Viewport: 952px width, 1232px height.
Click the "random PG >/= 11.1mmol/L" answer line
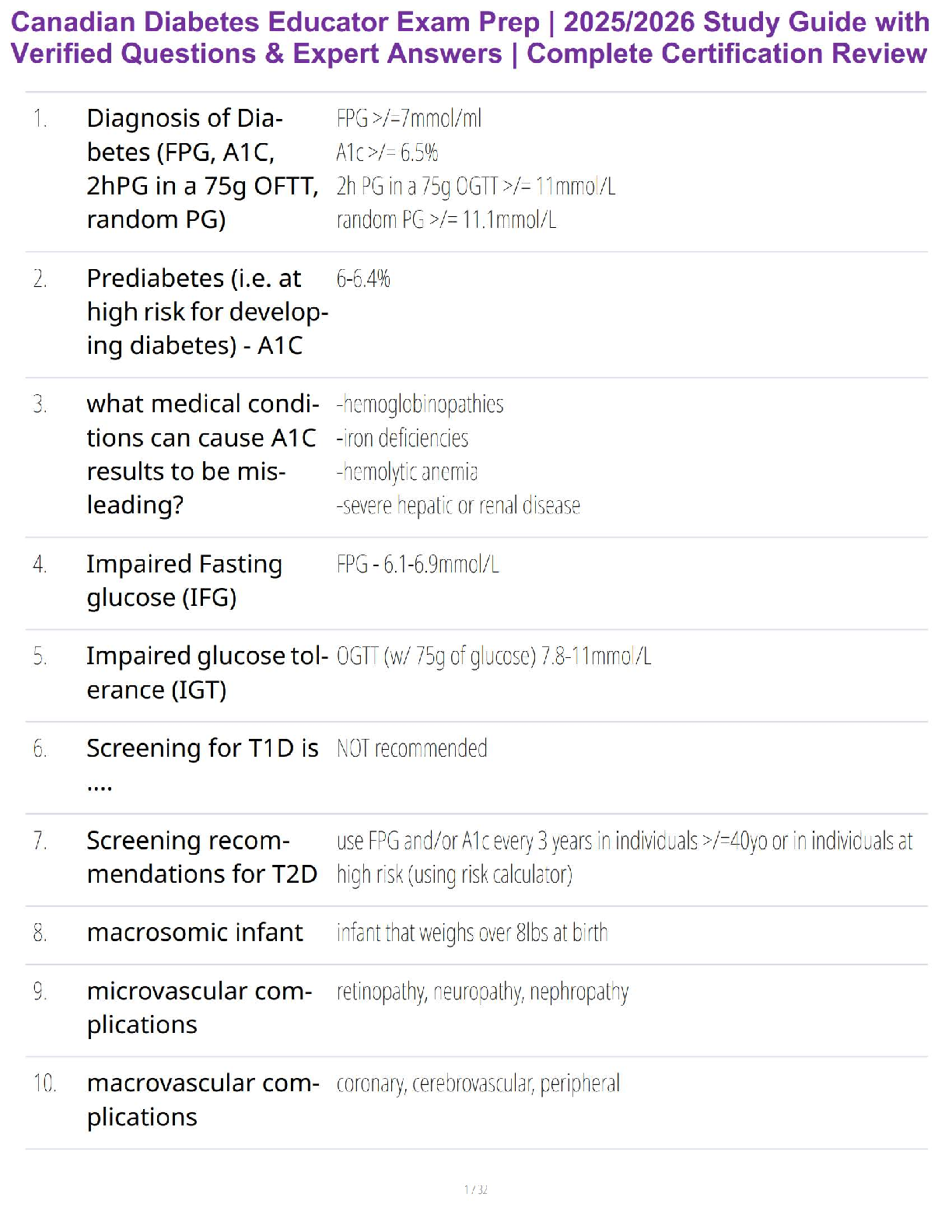(x=446, y=220)
